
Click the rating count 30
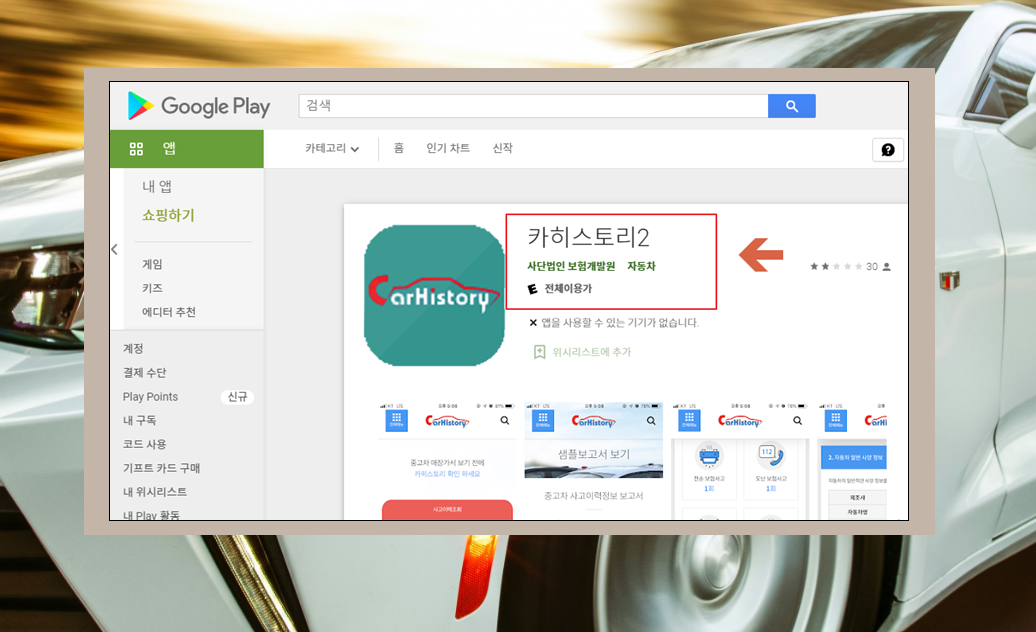pyautogui.click(x=871, y=267)
